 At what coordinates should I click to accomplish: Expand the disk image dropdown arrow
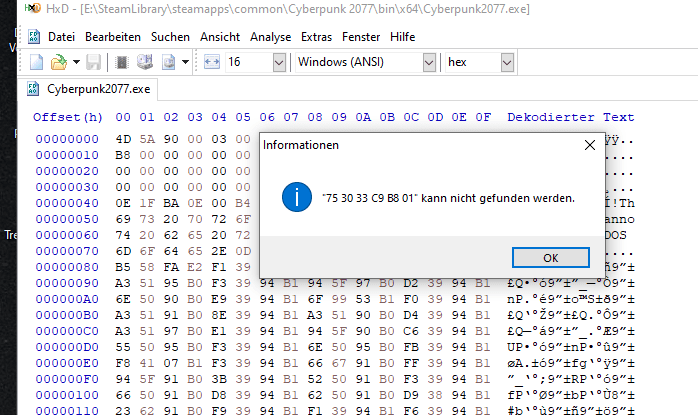pos(185,62)
